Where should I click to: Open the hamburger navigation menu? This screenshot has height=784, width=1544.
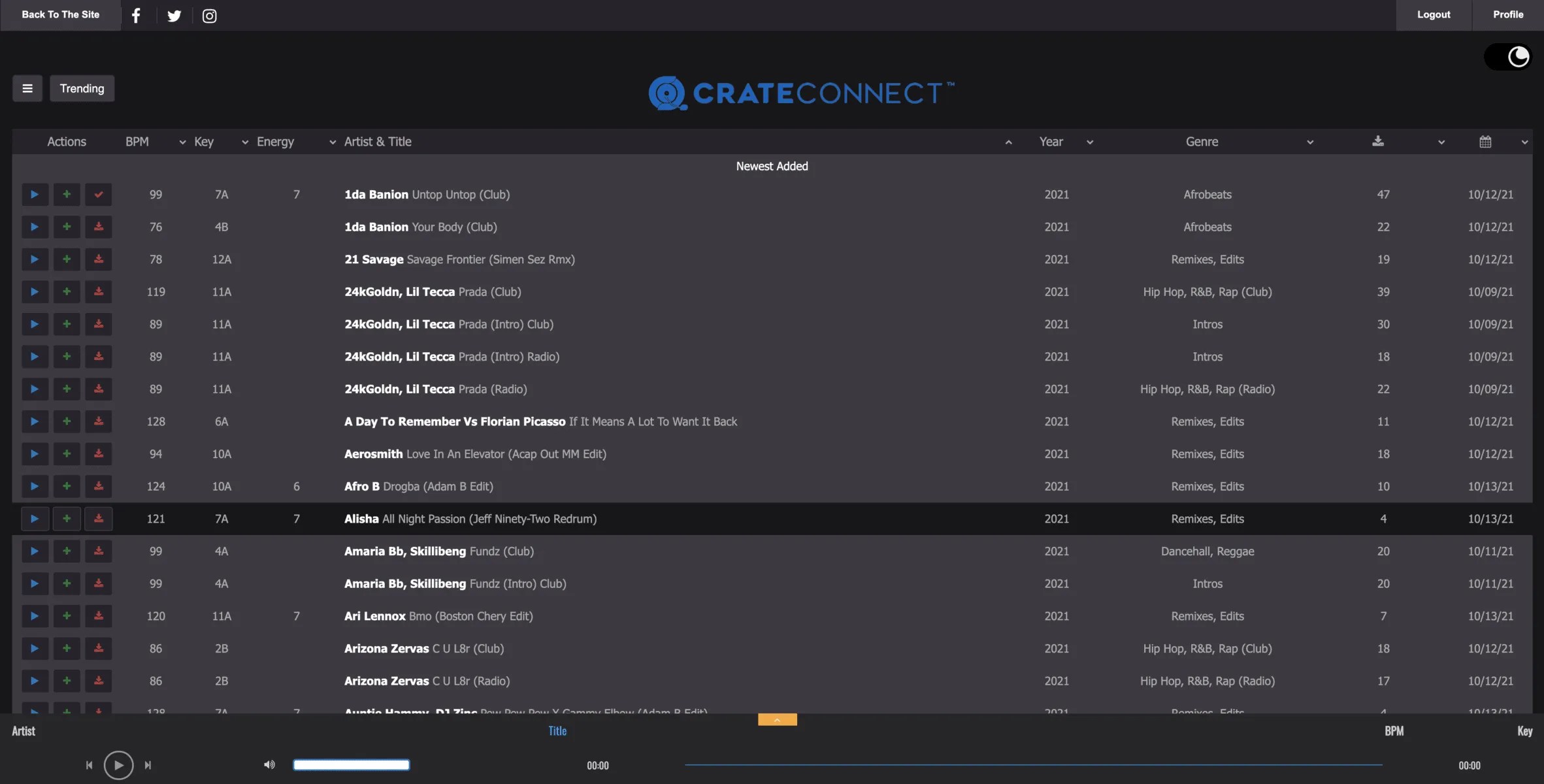(x=27, y=88)
